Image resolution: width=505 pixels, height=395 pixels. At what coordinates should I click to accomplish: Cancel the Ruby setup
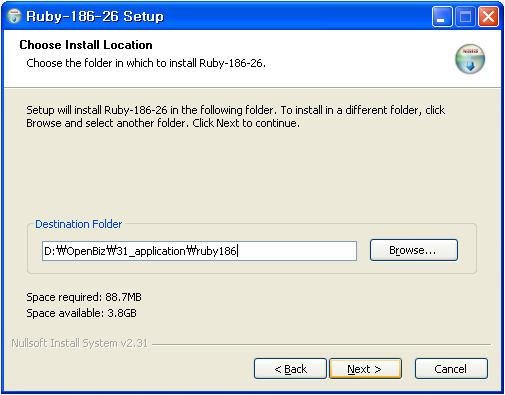coord(451,369)
